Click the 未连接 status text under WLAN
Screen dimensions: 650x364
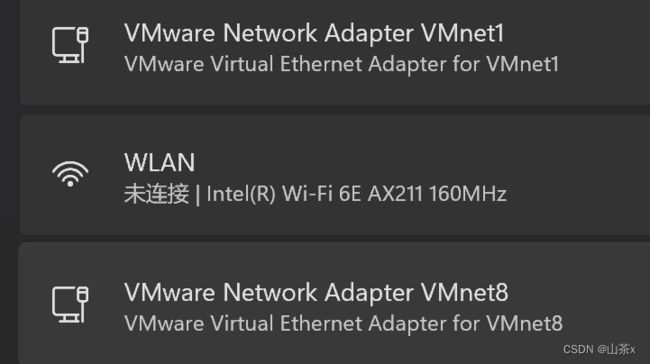[x=156, y=194]
